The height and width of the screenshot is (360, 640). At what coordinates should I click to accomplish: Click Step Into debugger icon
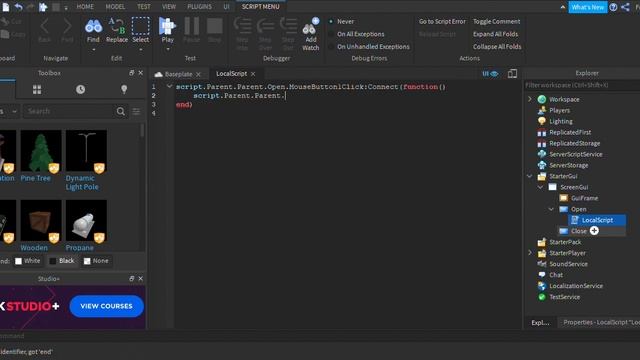(242, 26)
